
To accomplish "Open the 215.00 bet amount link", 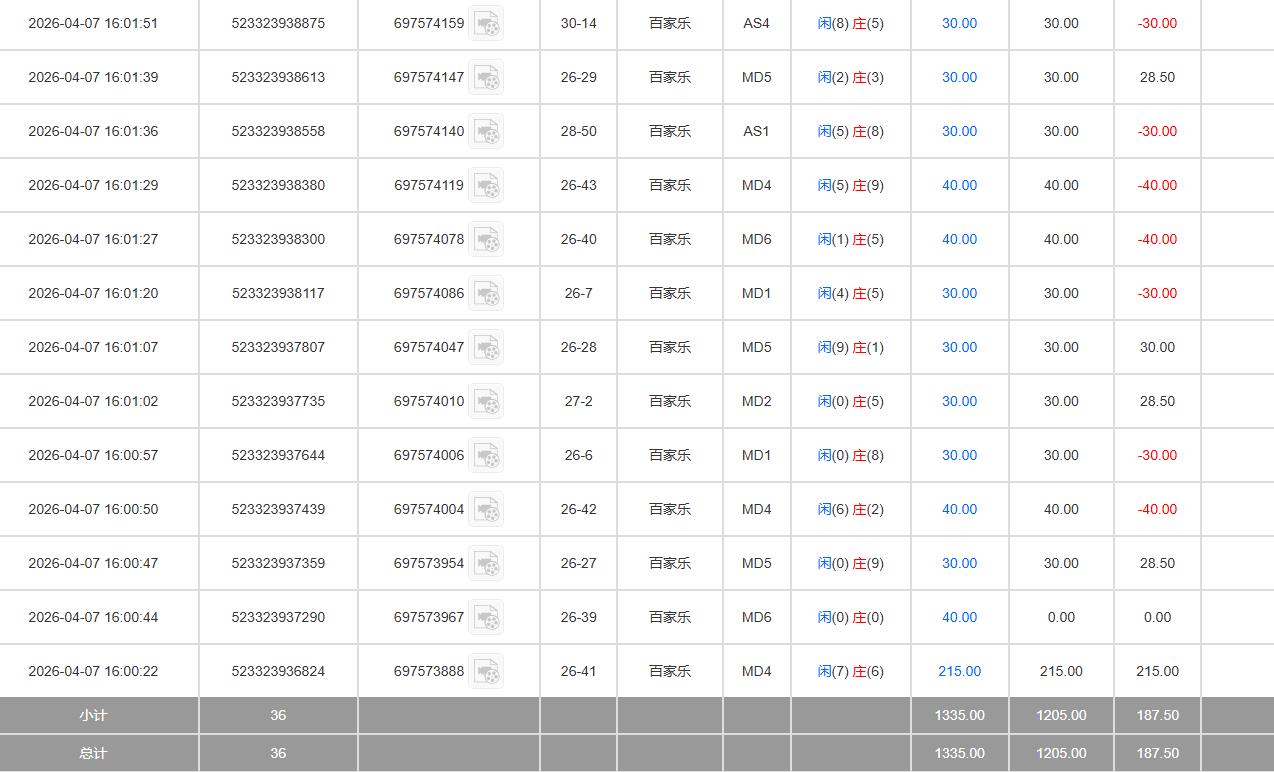I will coord(959,671).
